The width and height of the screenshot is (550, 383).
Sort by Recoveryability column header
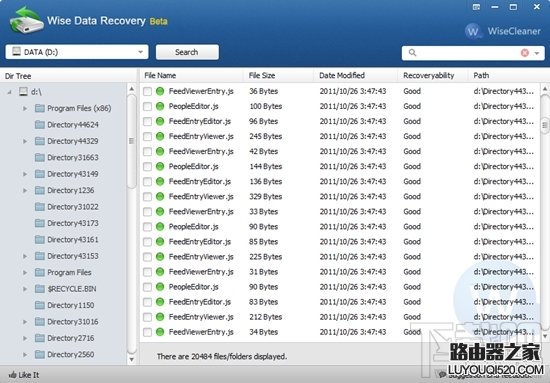click(x=433, y=75)
